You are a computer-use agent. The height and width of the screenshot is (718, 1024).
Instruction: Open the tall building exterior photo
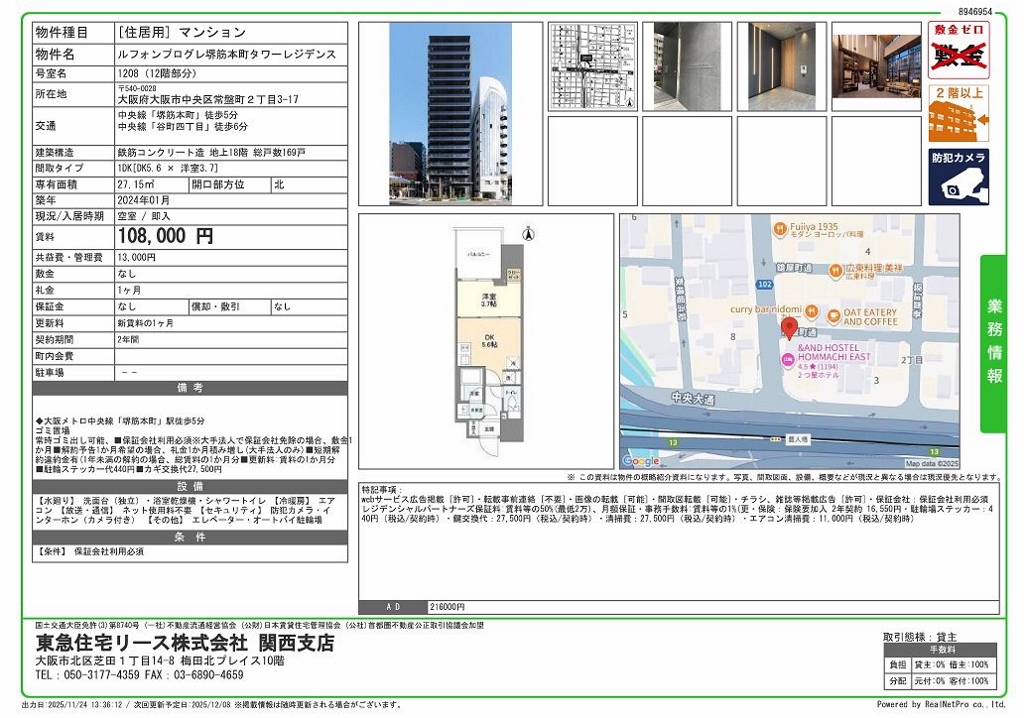(x=451, y=113)
